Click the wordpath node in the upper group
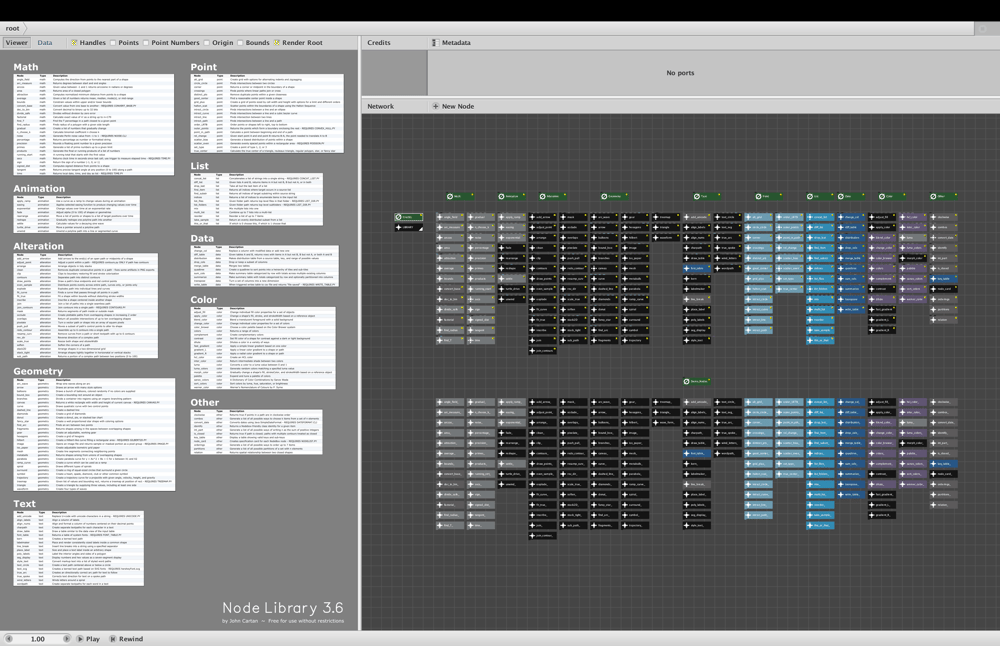 click(728, 268)
